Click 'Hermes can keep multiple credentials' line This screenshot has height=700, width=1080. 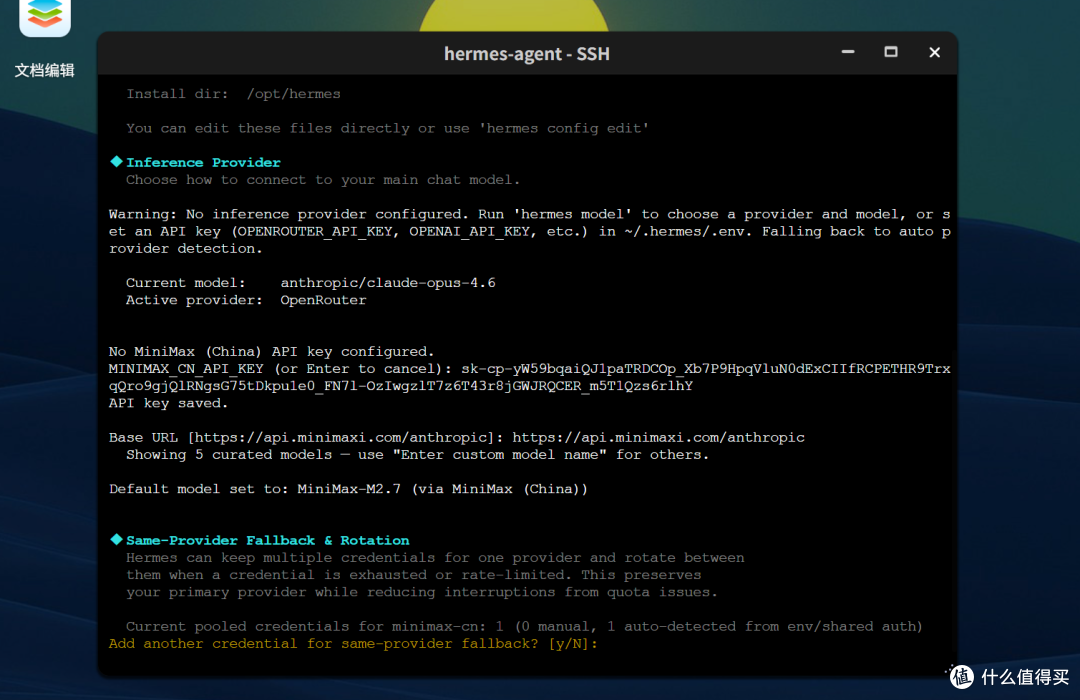pyautogui.click(x=435, y=557)
